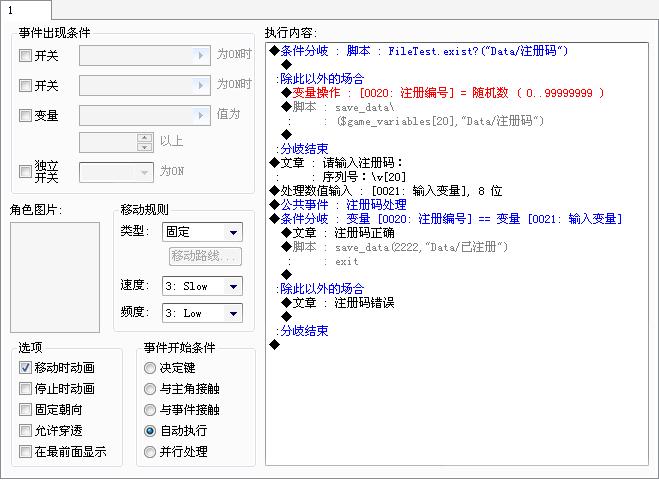Select the 与事件接触 trigger radio button
This screenshot has width=659, height=480.
click(x=150, y=410)
